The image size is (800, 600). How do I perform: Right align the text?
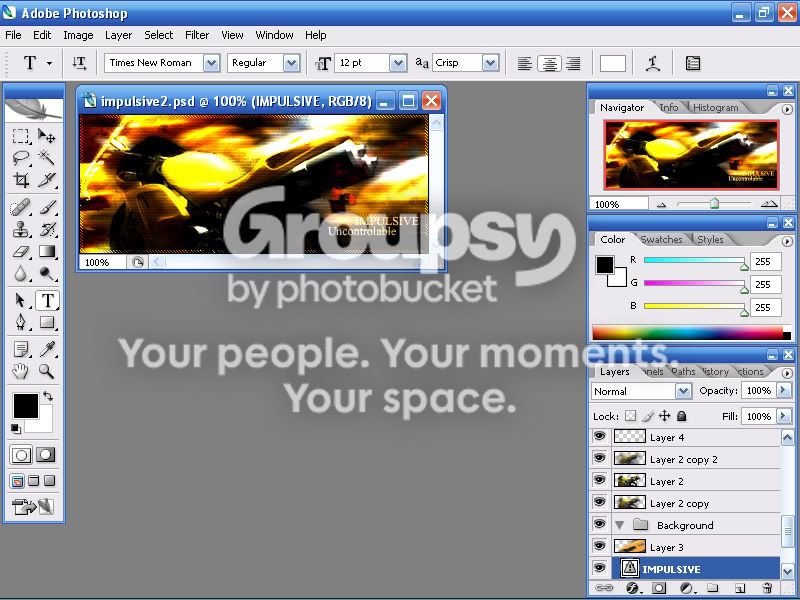coord(573,64)
